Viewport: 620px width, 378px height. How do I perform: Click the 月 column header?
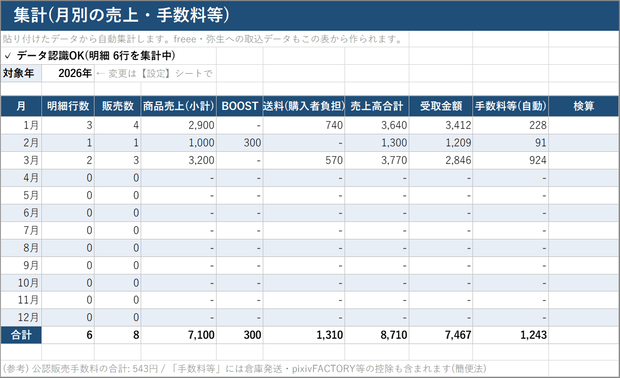21,106
